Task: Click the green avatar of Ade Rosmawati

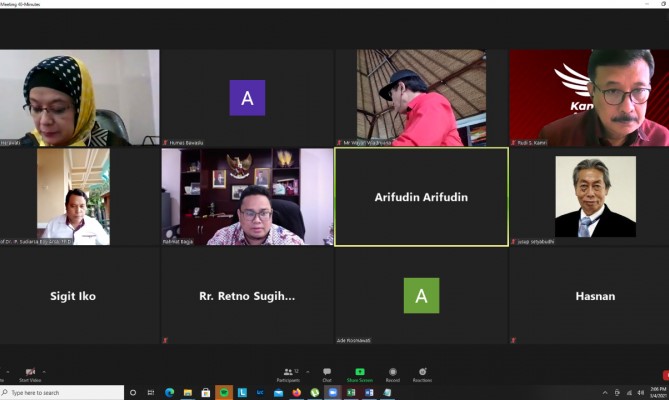Action: coord(421,296)
